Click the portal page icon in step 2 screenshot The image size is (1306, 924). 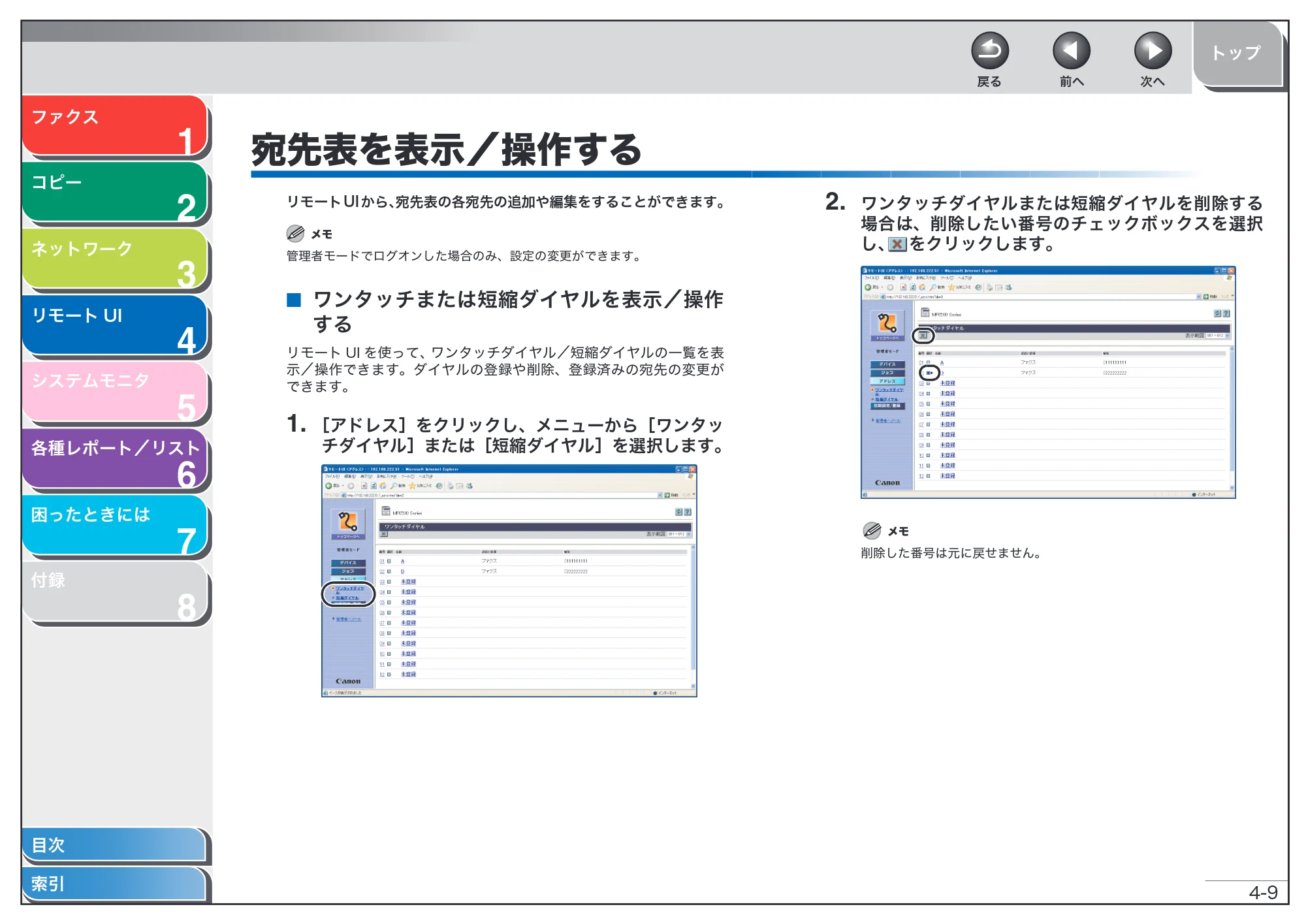[887, 325]
